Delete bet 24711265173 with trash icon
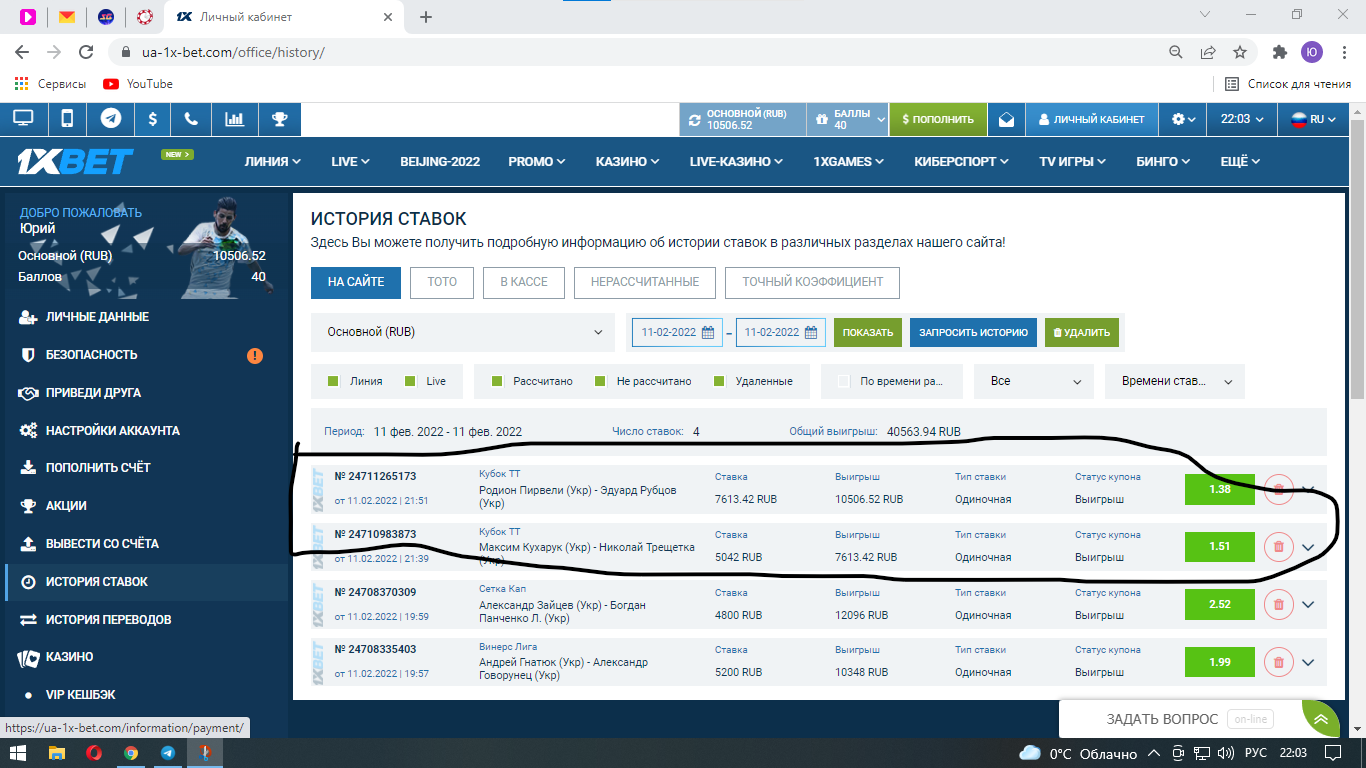The height and width of the screenshot is (768, 1366). point(1277,490)
